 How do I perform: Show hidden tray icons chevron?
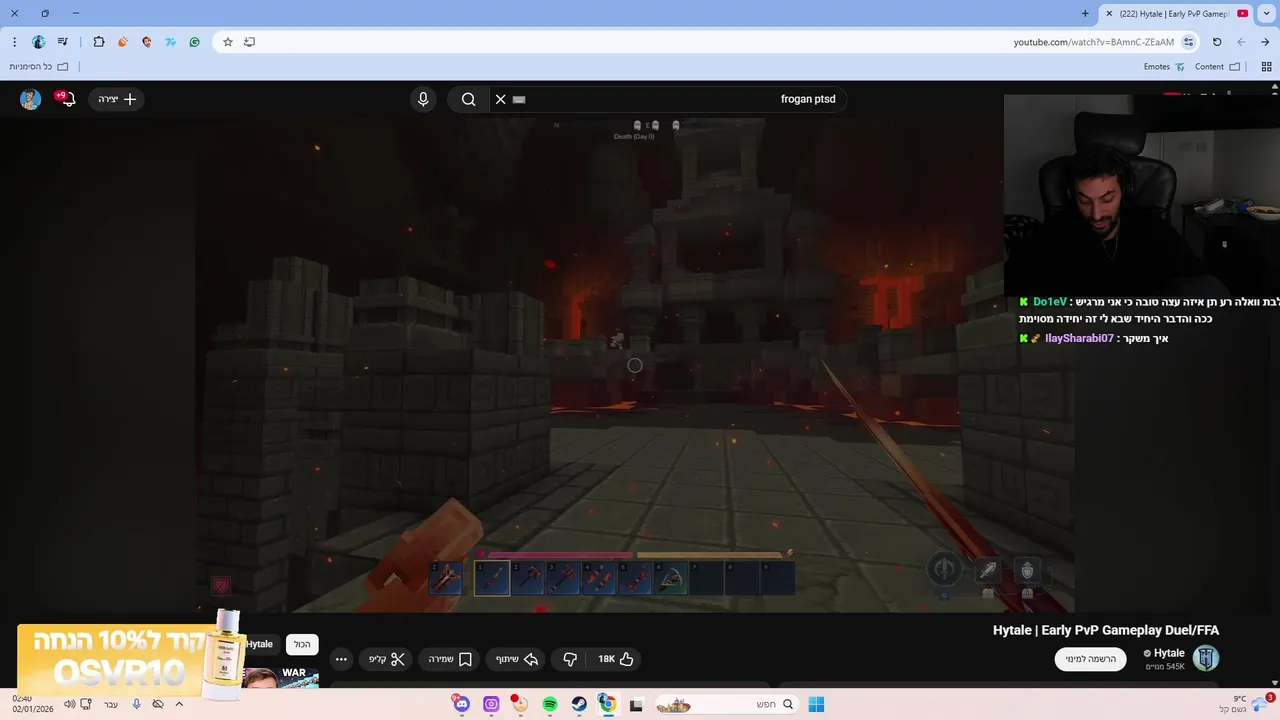pos(179,704)
